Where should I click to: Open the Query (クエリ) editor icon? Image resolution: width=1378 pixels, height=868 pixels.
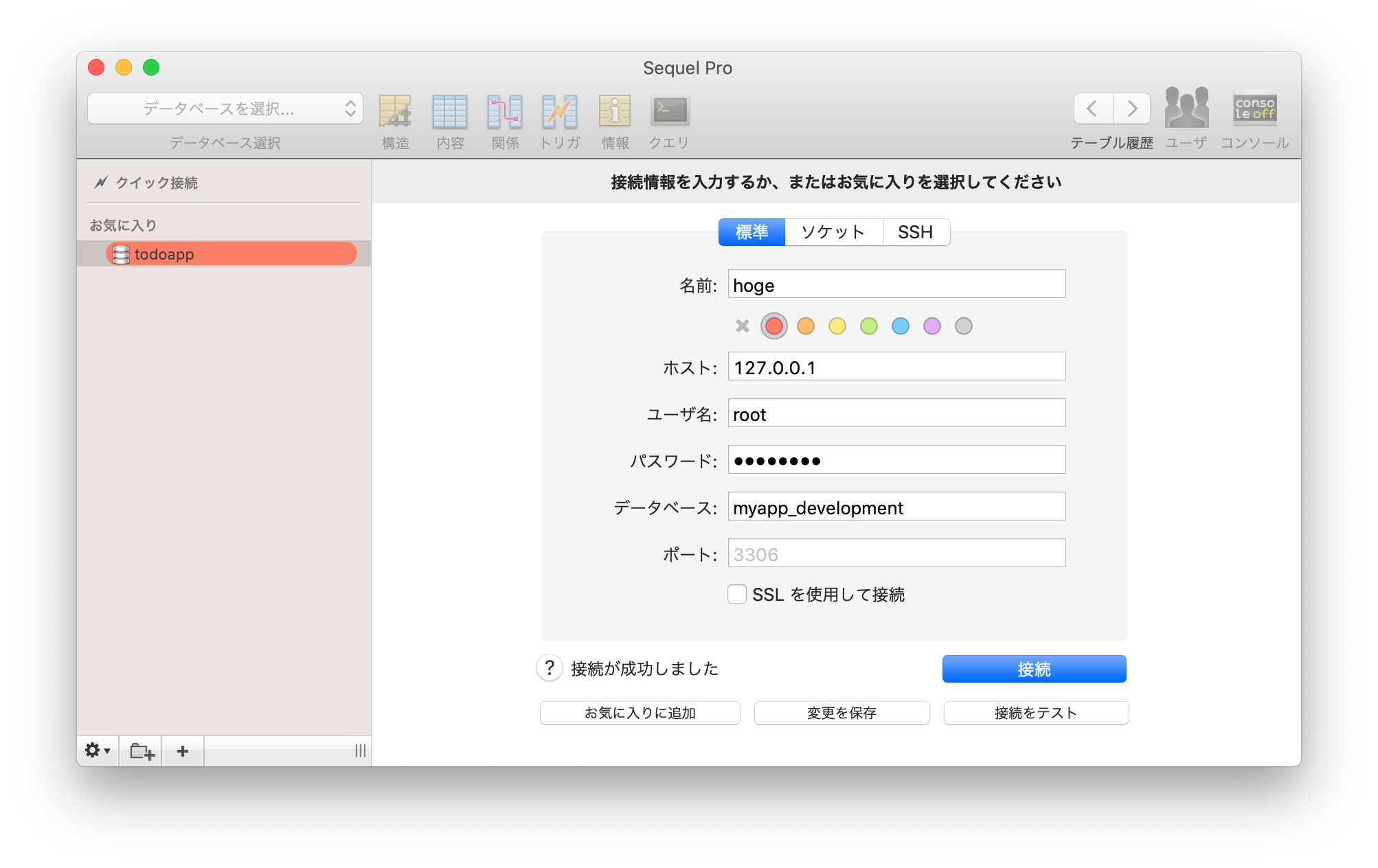[x=670, y=112]
